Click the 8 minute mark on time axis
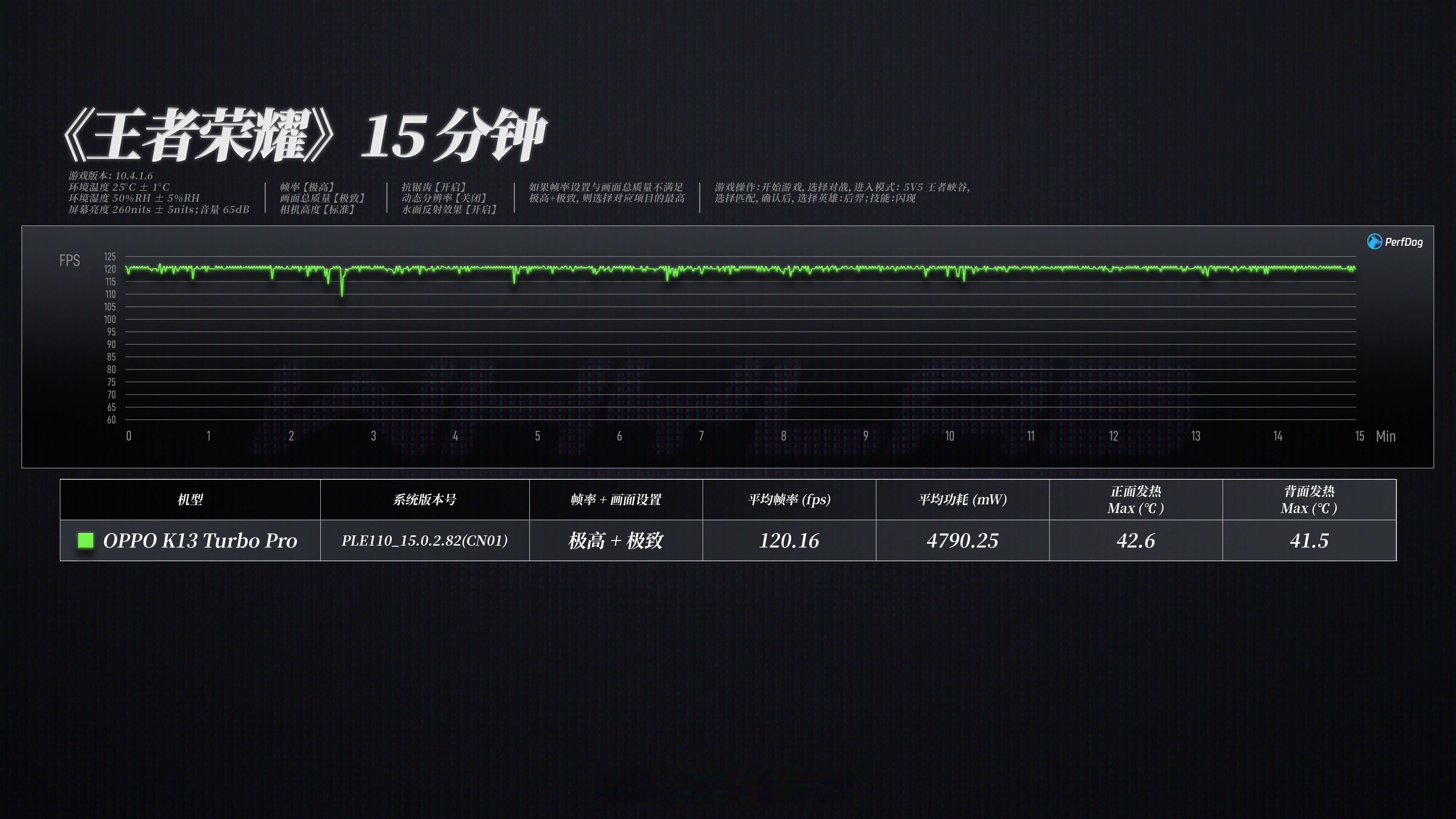The height and width of the screenshot is (819, 1456). pyautogui.click(x=783, y=436)
